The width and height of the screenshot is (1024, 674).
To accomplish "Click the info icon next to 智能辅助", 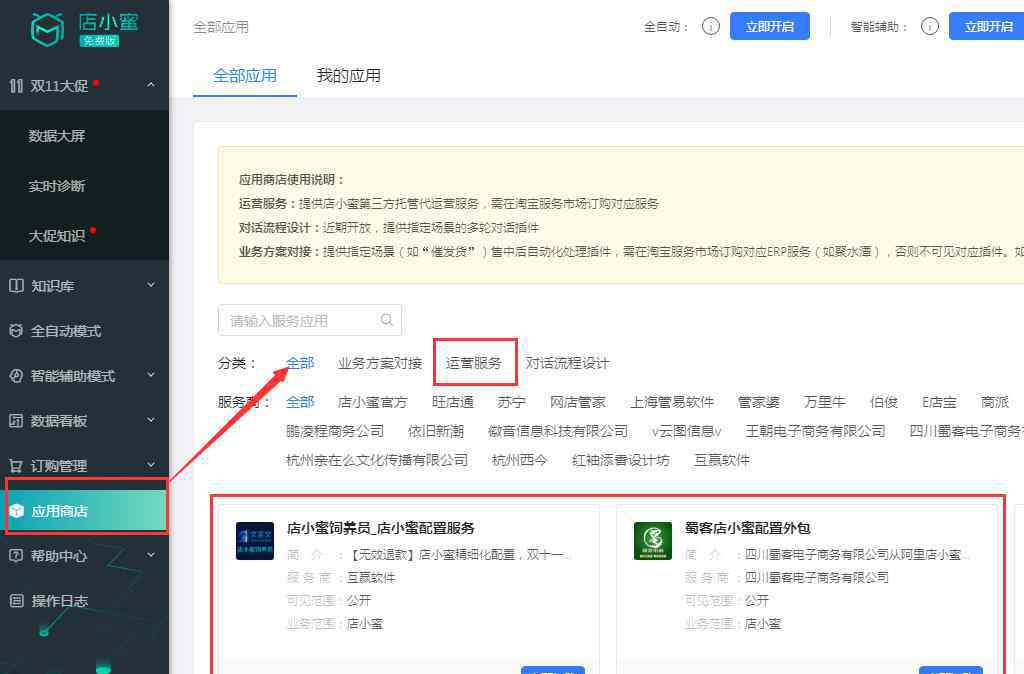I will click(x=929, y=26).
